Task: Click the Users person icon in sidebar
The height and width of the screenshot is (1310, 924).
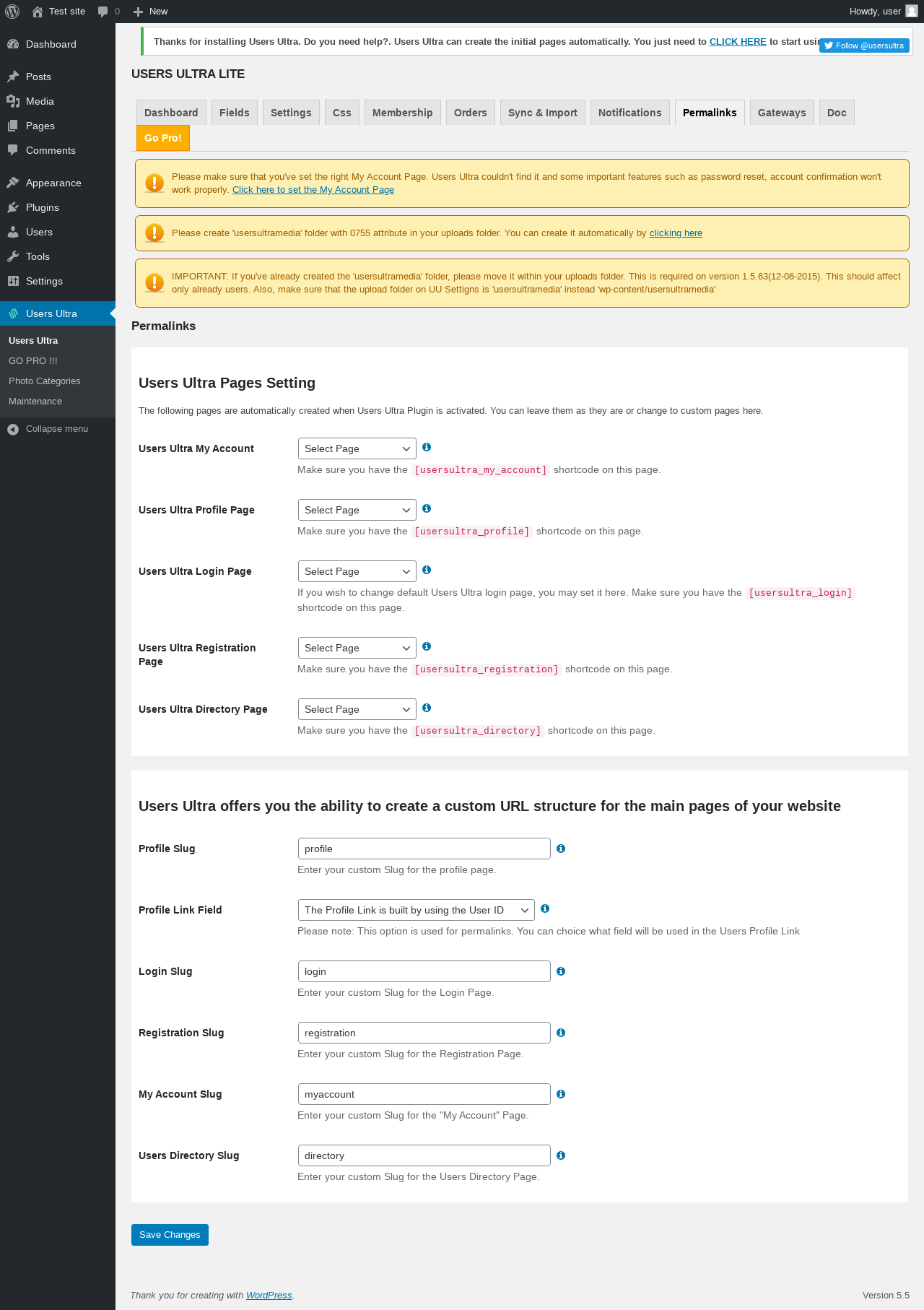Action: point(13,232)
